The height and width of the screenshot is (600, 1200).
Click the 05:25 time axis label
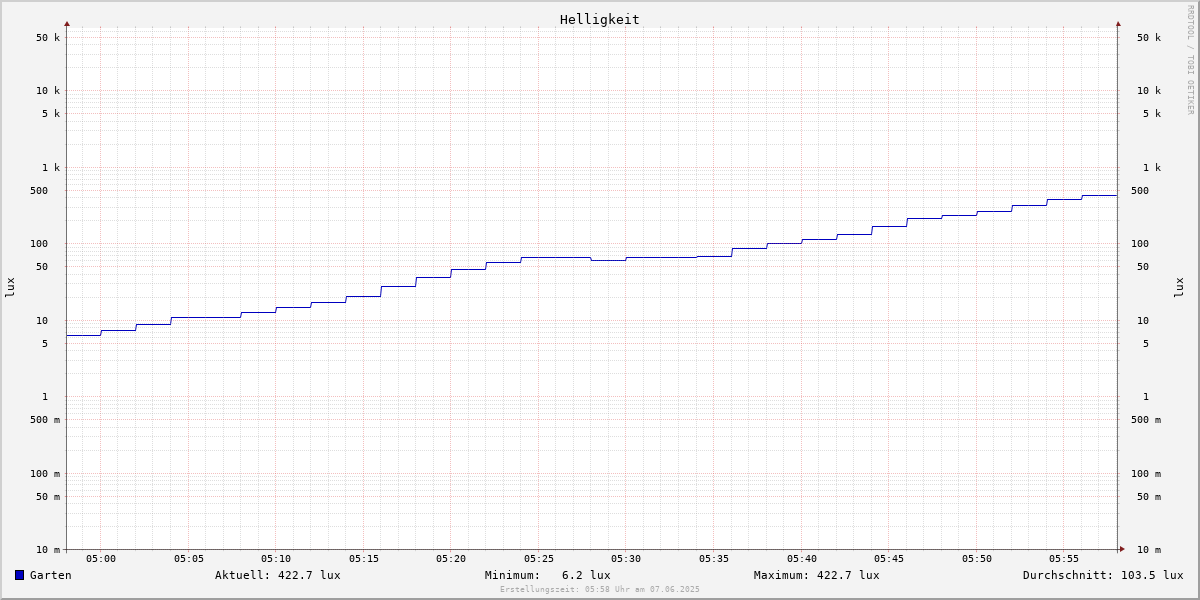coord(538,559)
